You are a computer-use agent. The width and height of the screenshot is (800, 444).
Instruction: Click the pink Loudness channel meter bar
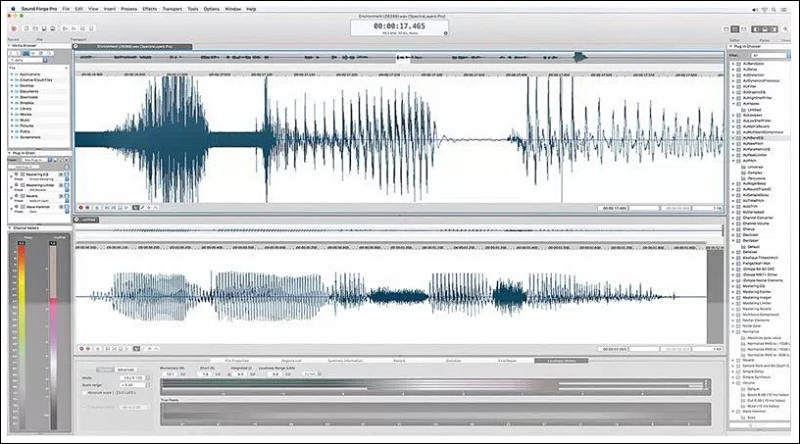point(53,335)
